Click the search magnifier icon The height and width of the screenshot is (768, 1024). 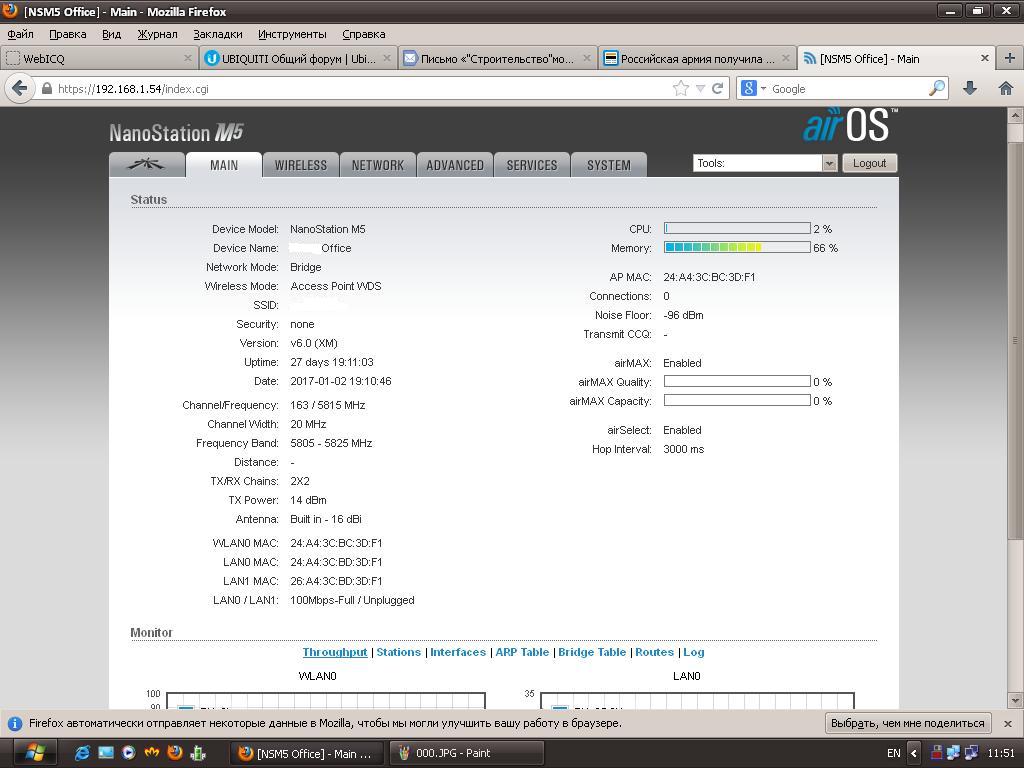tap(936, 88)
